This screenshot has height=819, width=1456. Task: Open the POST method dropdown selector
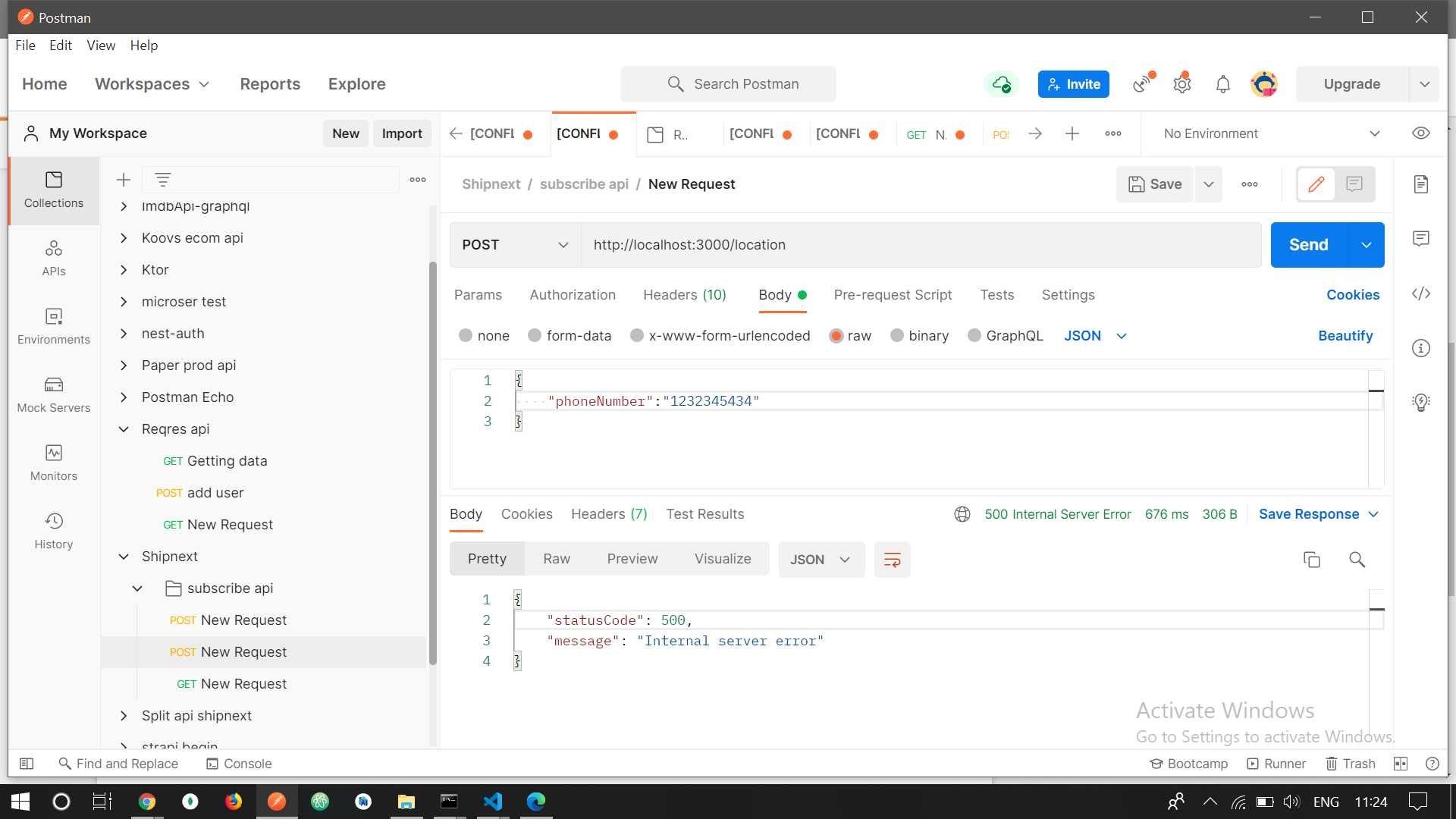[514, 244]
